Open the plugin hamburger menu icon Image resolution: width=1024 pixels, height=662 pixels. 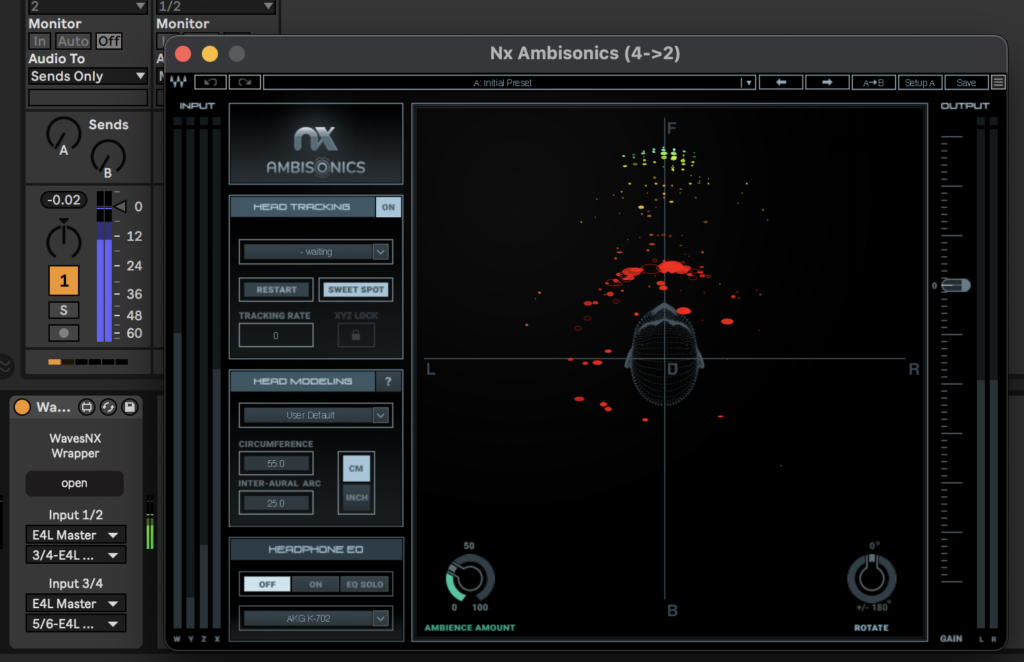coord(998,83)
